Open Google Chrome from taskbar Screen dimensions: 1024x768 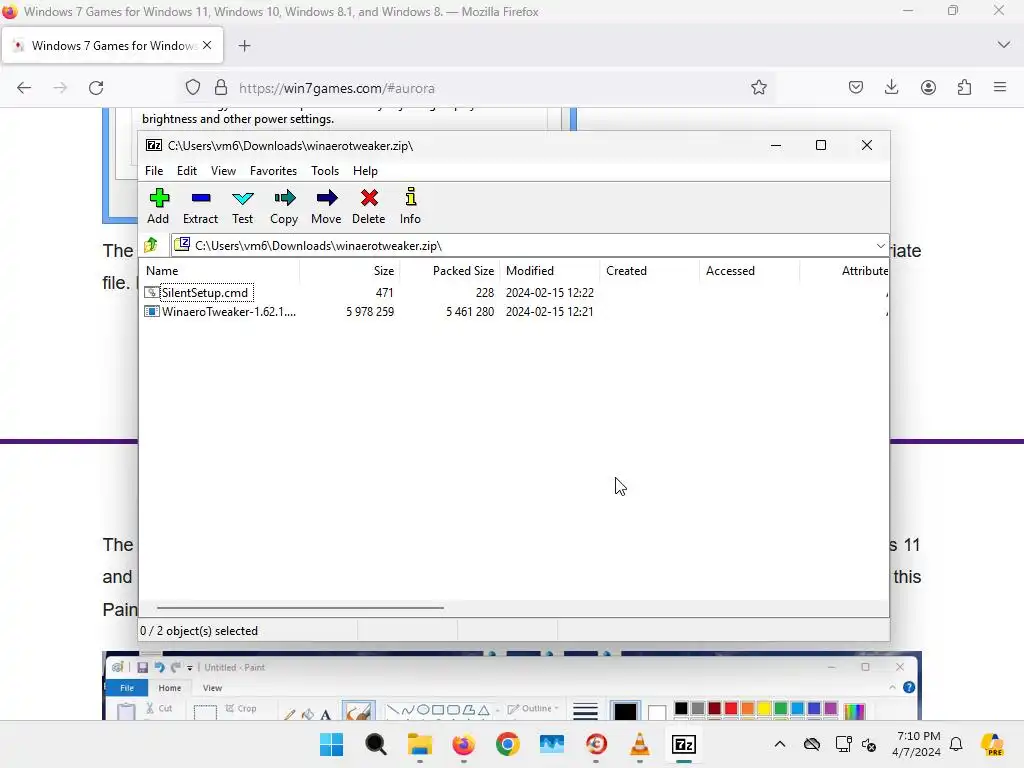[x=507, y=744]
